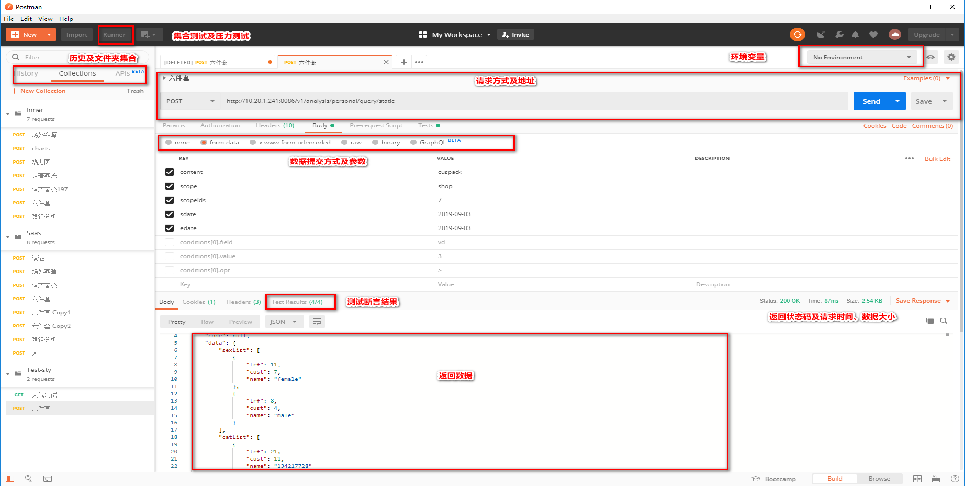966x486 pixels.
Task: Open the Examples (0) dropdown
Action: 927,78
